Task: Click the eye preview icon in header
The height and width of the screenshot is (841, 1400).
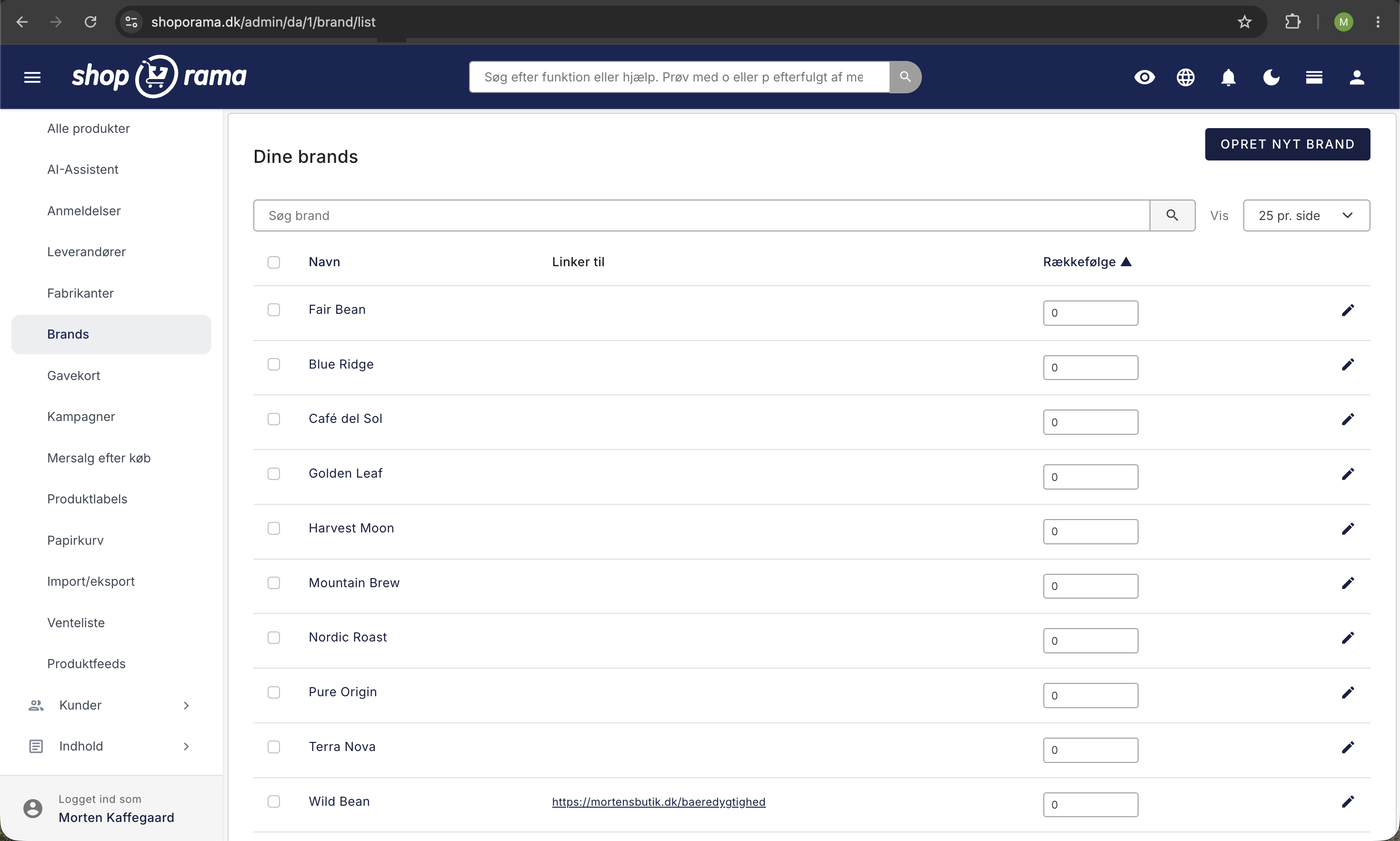Action: coord(1145,77)
